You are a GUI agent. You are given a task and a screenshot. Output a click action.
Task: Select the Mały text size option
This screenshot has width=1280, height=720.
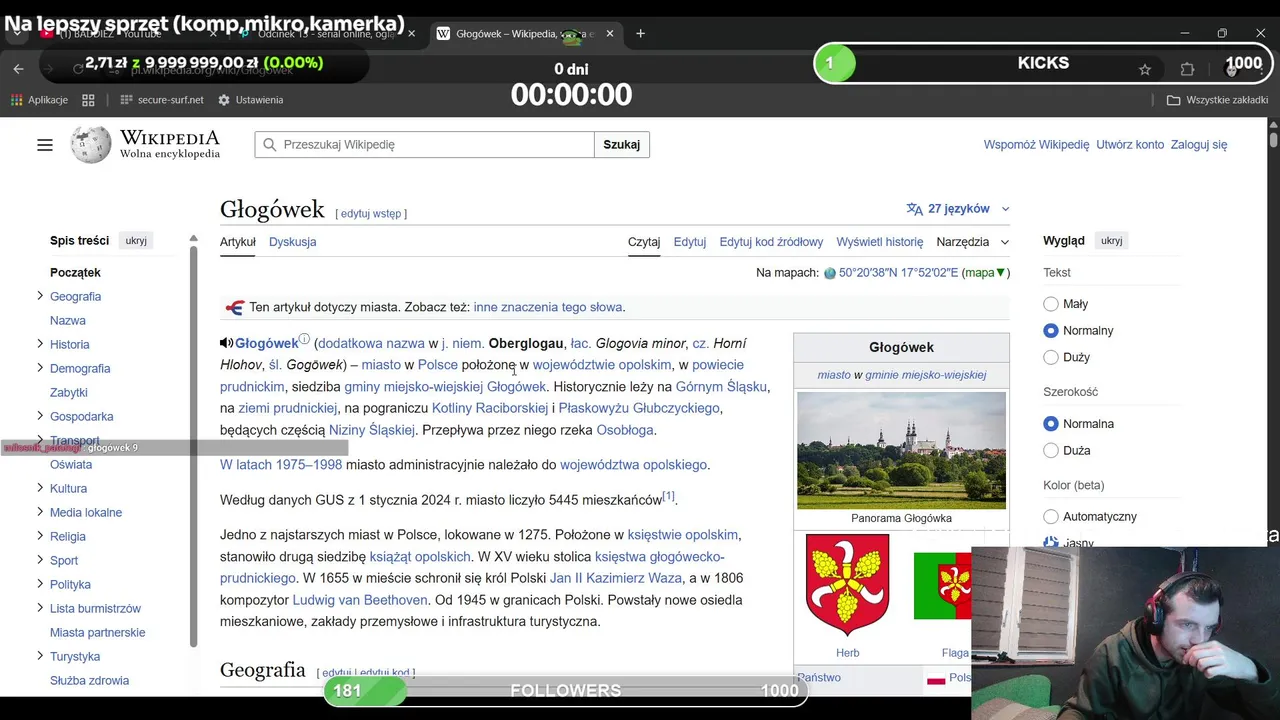(x=1050, y=304)
